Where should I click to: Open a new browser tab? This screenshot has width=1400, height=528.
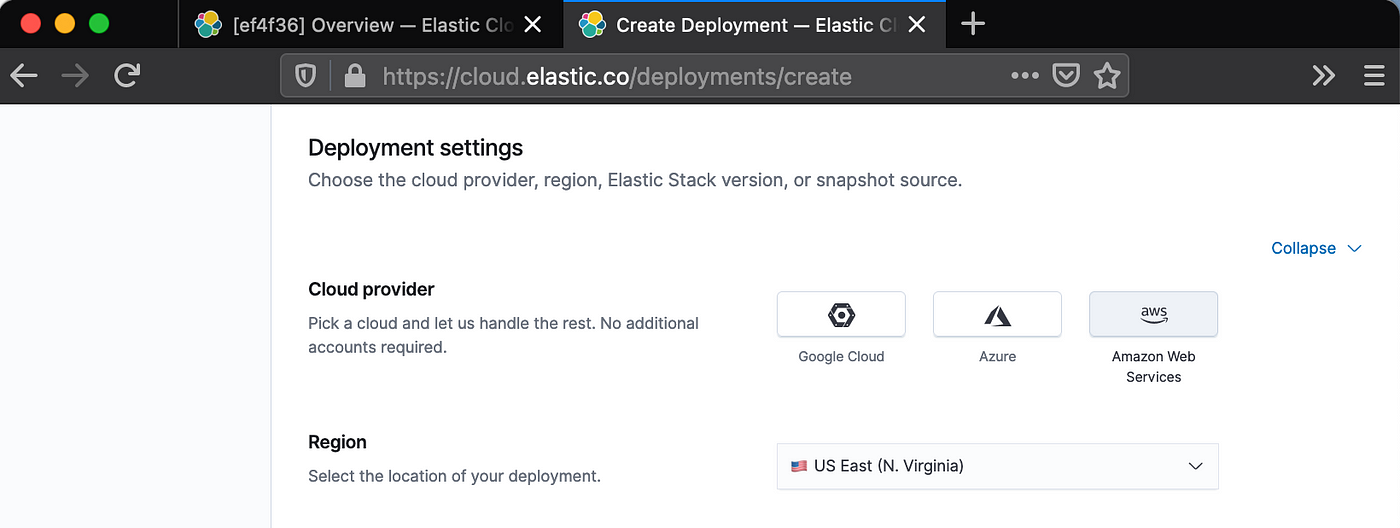972,24
